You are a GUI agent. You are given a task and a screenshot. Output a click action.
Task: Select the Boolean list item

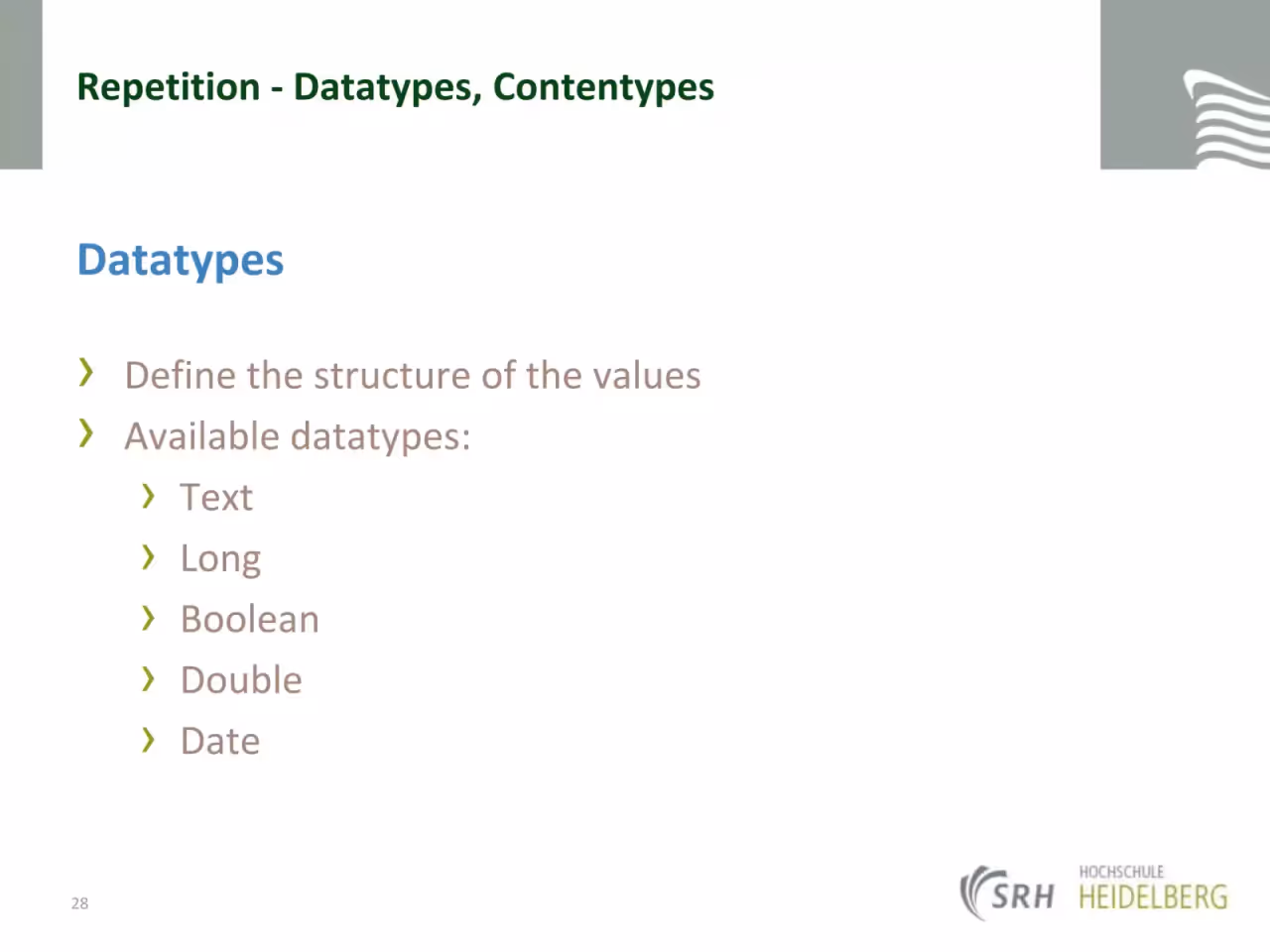click(x=250, y=619)
